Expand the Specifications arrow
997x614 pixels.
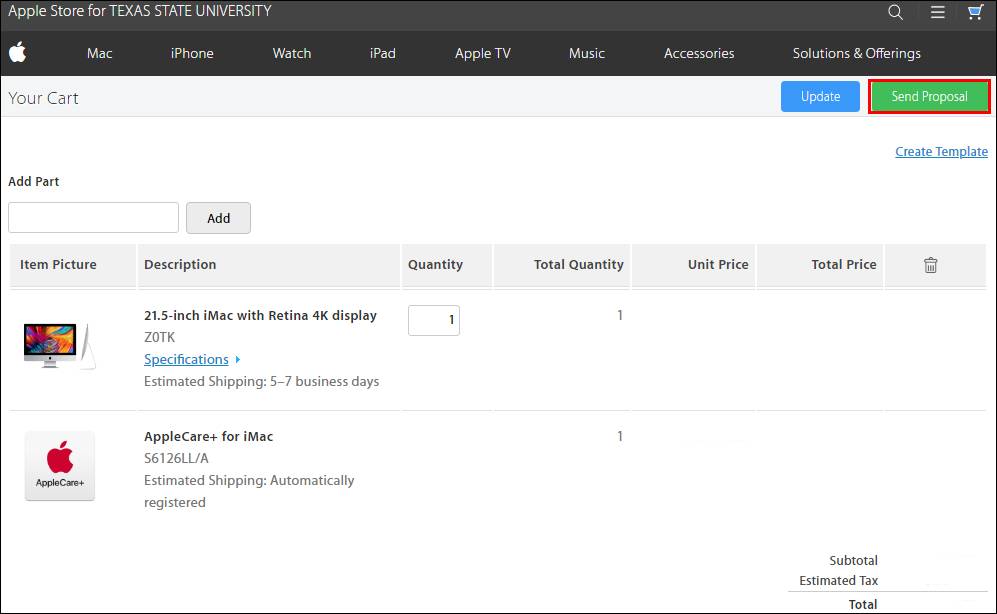pyautogui.click(x=238, y=360)
